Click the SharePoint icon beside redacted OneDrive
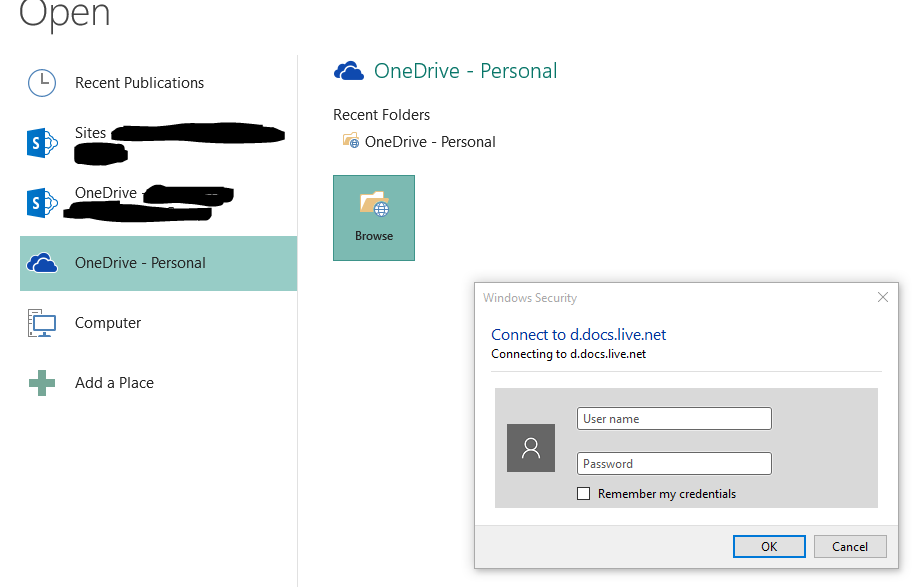 pyautogui.click(x=42, y=203)
